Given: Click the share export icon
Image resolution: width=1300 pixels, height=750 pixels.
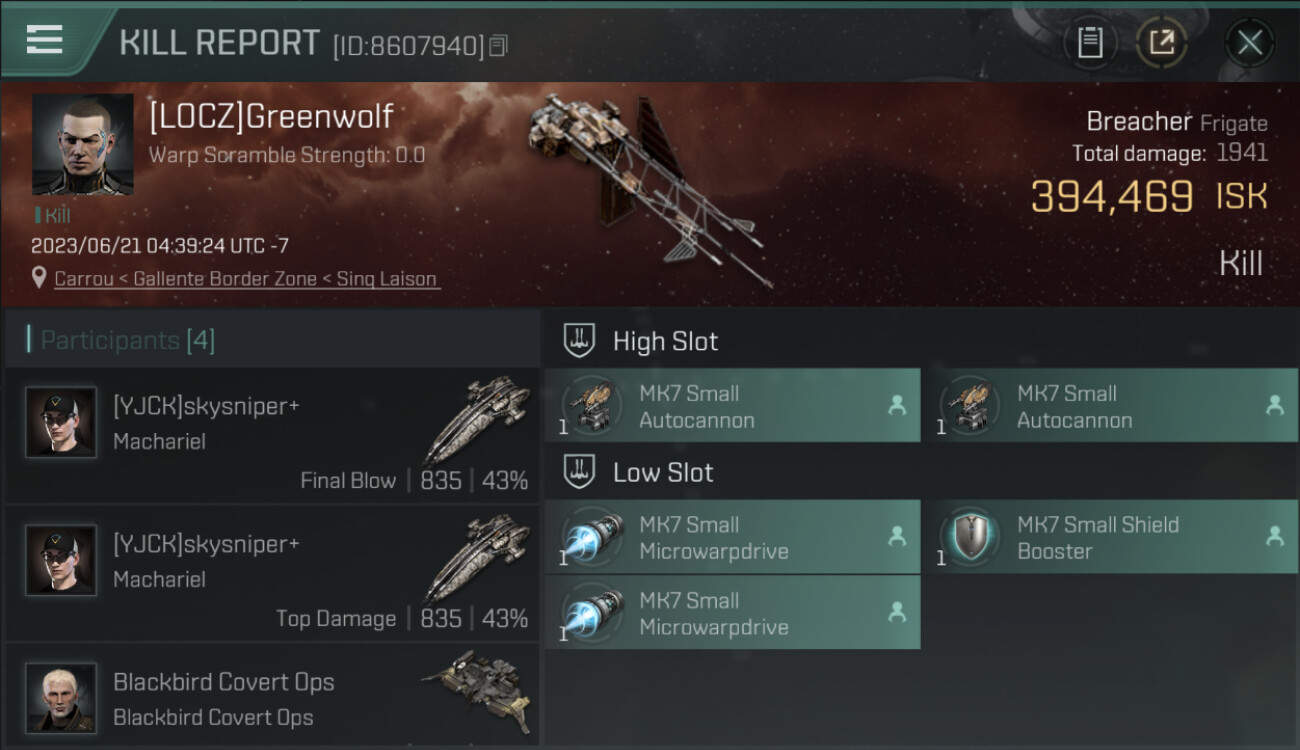Looking at the screenshot, I should click(x=1162, y=42).
